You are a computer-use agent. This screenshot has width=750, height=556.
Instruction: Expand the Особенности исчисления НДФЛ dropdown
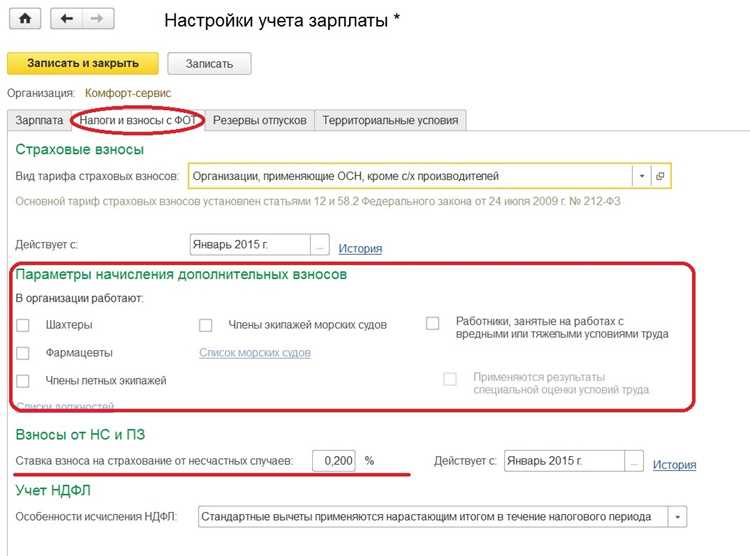tap(677, 517)
